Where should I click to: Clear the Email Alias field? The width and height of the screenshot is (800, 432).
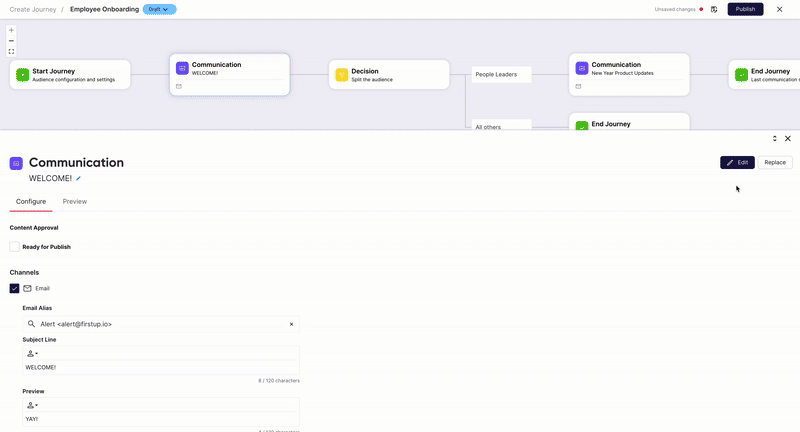click(291, 324)
